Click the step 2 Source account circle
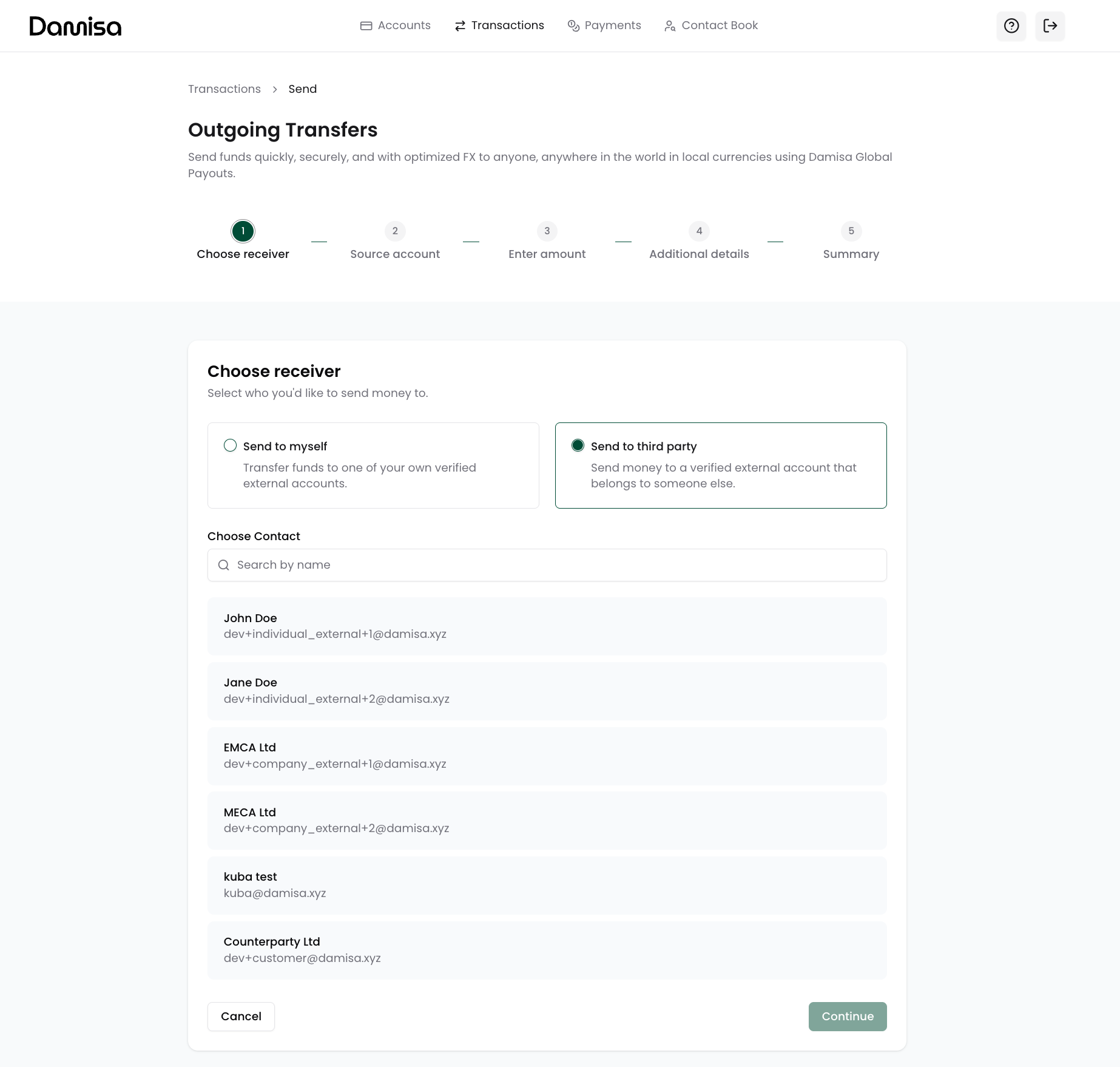This screenshot has height=1067, width=1120. (x=395, y=231)
